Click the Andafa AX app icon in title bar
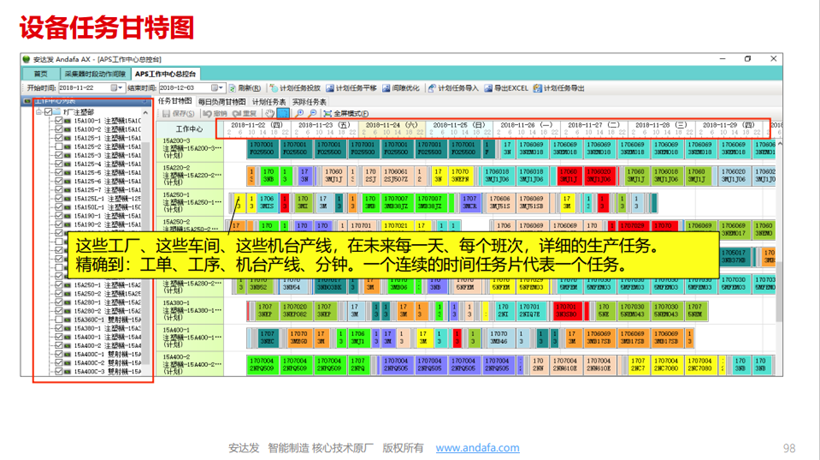 (26, 59)
